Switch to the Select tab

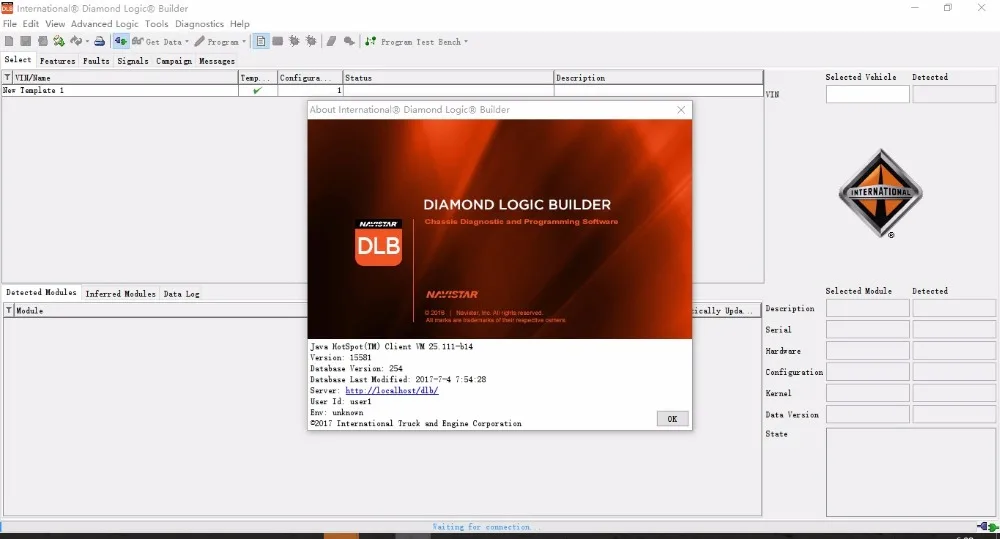click(18, 59)
